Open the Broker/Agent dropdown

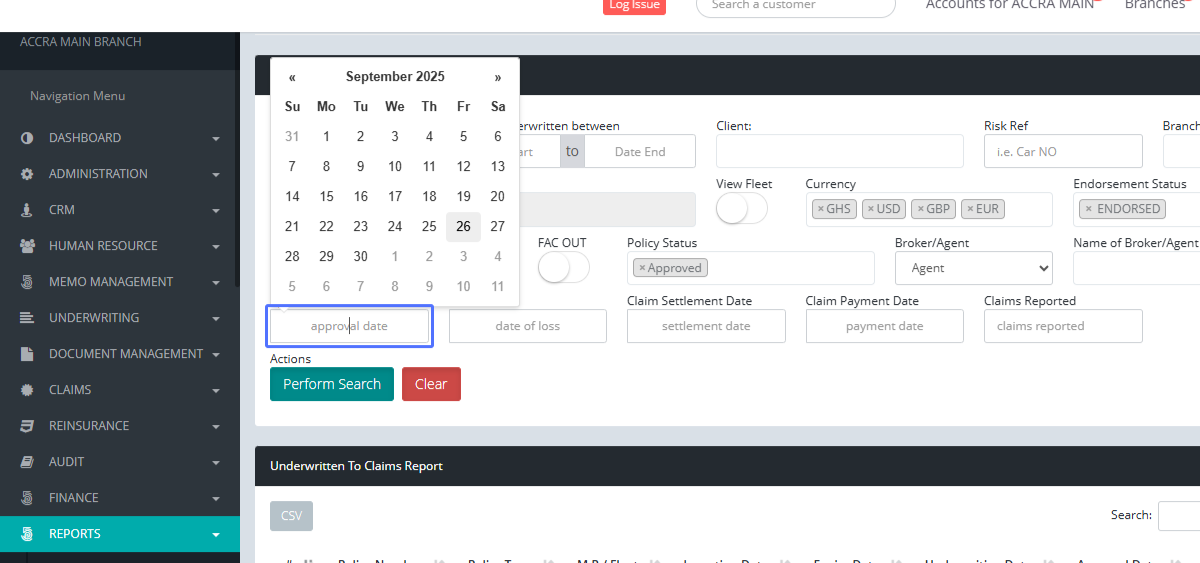973,268
